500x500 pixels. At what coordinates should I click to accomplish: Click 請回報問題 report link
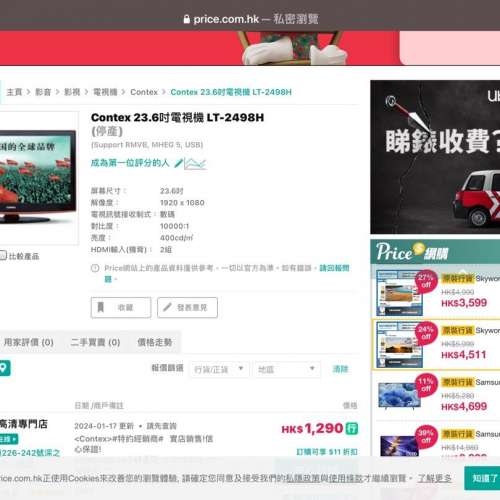(x=334, y=268)
